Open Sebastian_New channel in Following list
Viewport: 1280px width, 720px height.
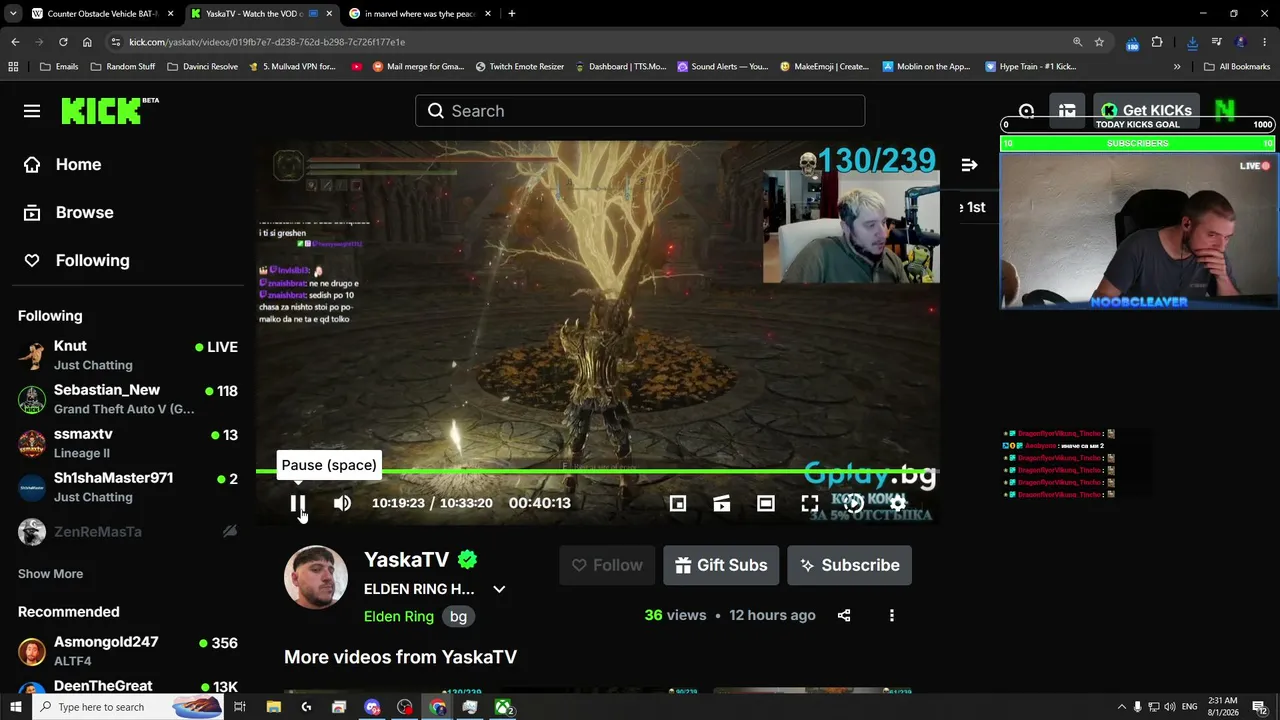point(128,399)
